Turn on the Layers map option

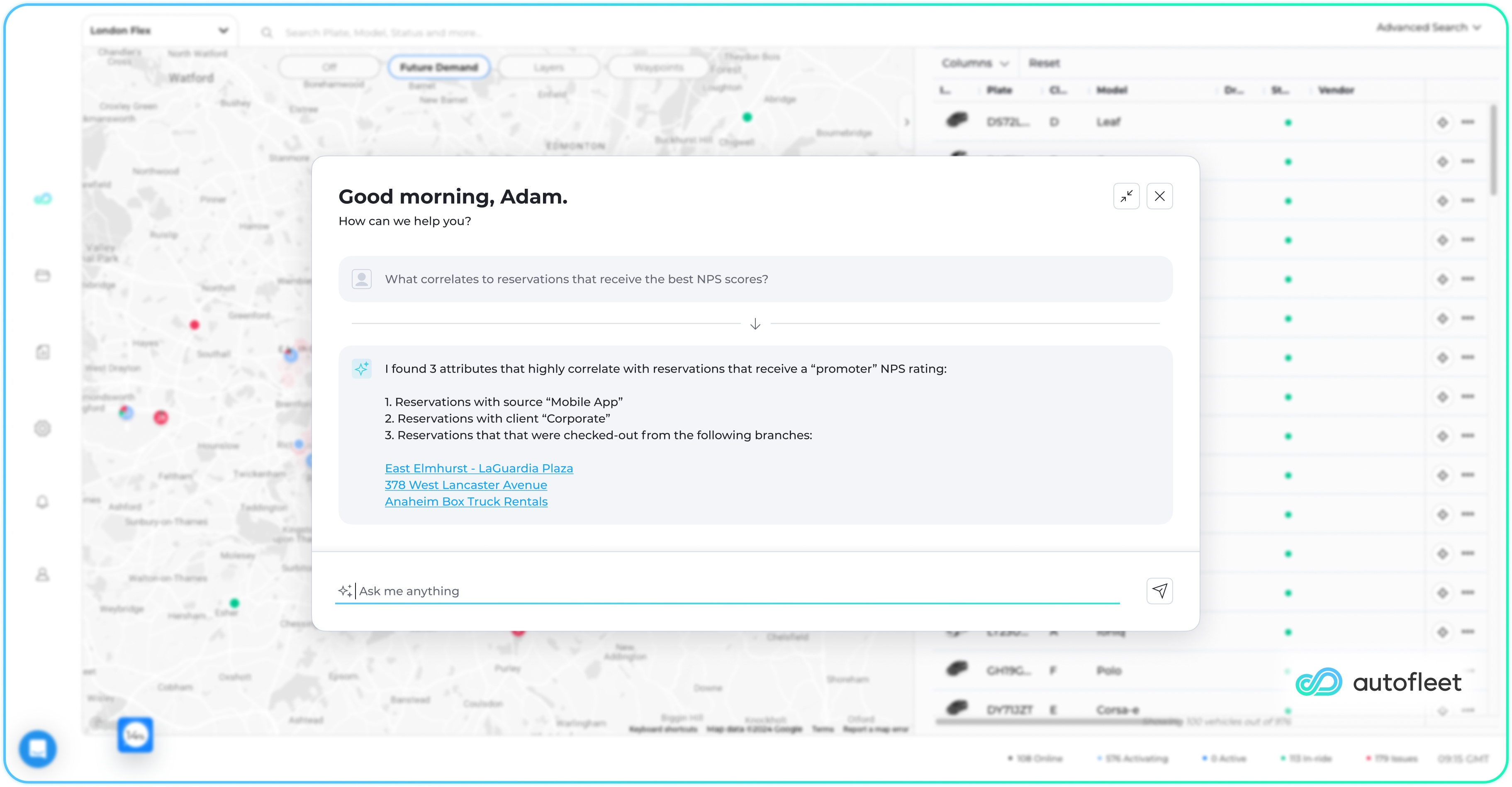point(548,66)
